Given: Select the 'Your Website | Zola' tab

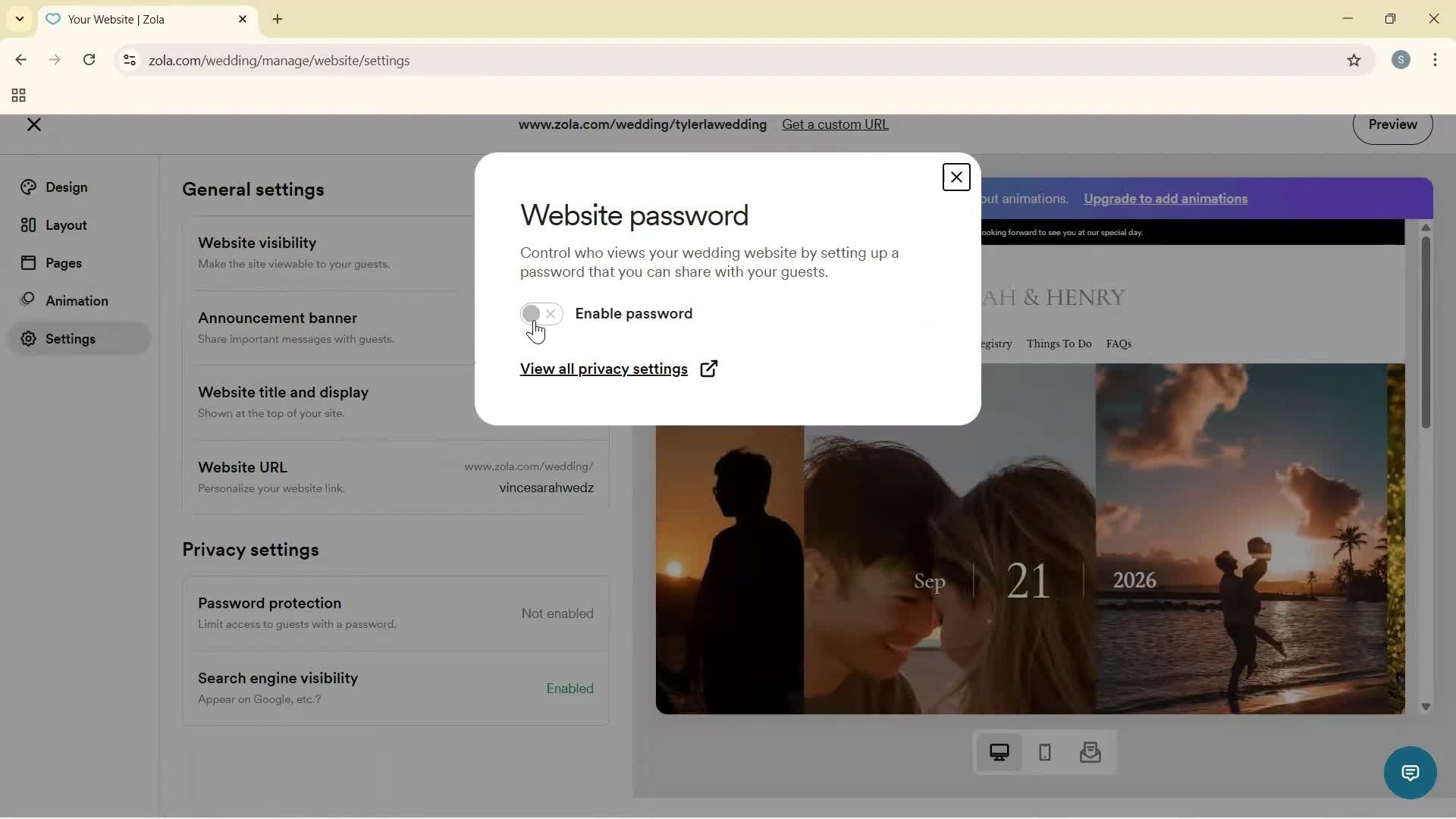Looking at the screenshot, I should [x=136, y=19].
